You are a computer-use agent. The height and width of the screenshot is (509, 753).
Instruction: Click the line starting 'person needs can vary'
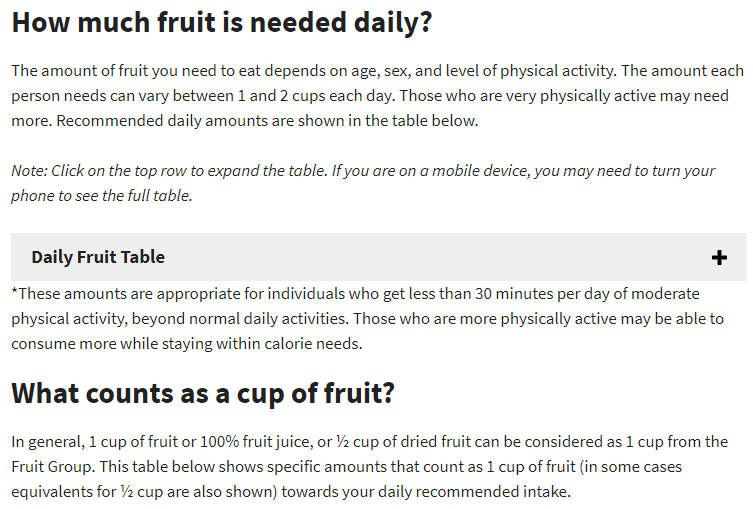pos(370,96)
